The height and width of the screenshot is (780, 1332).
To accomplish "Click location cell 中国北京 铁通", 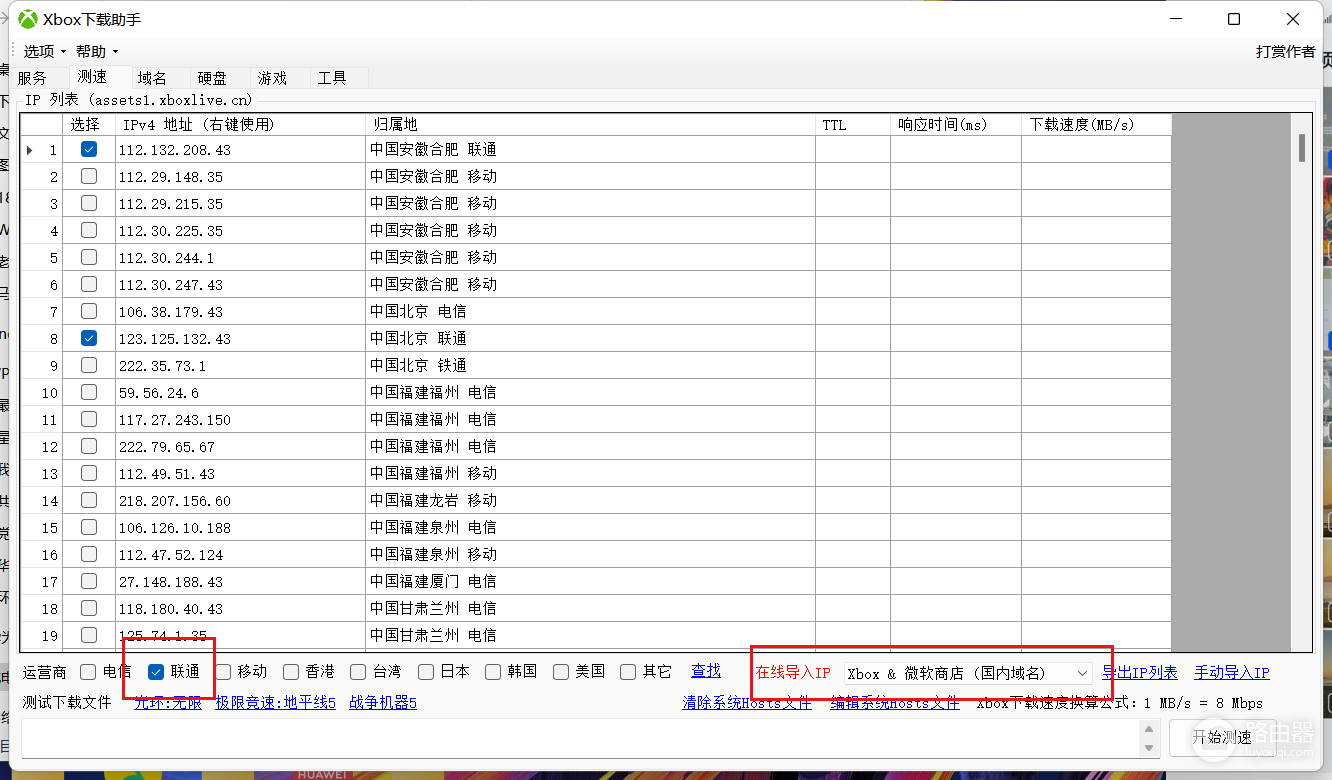I will pyautogui.click(x=590, y=365).
